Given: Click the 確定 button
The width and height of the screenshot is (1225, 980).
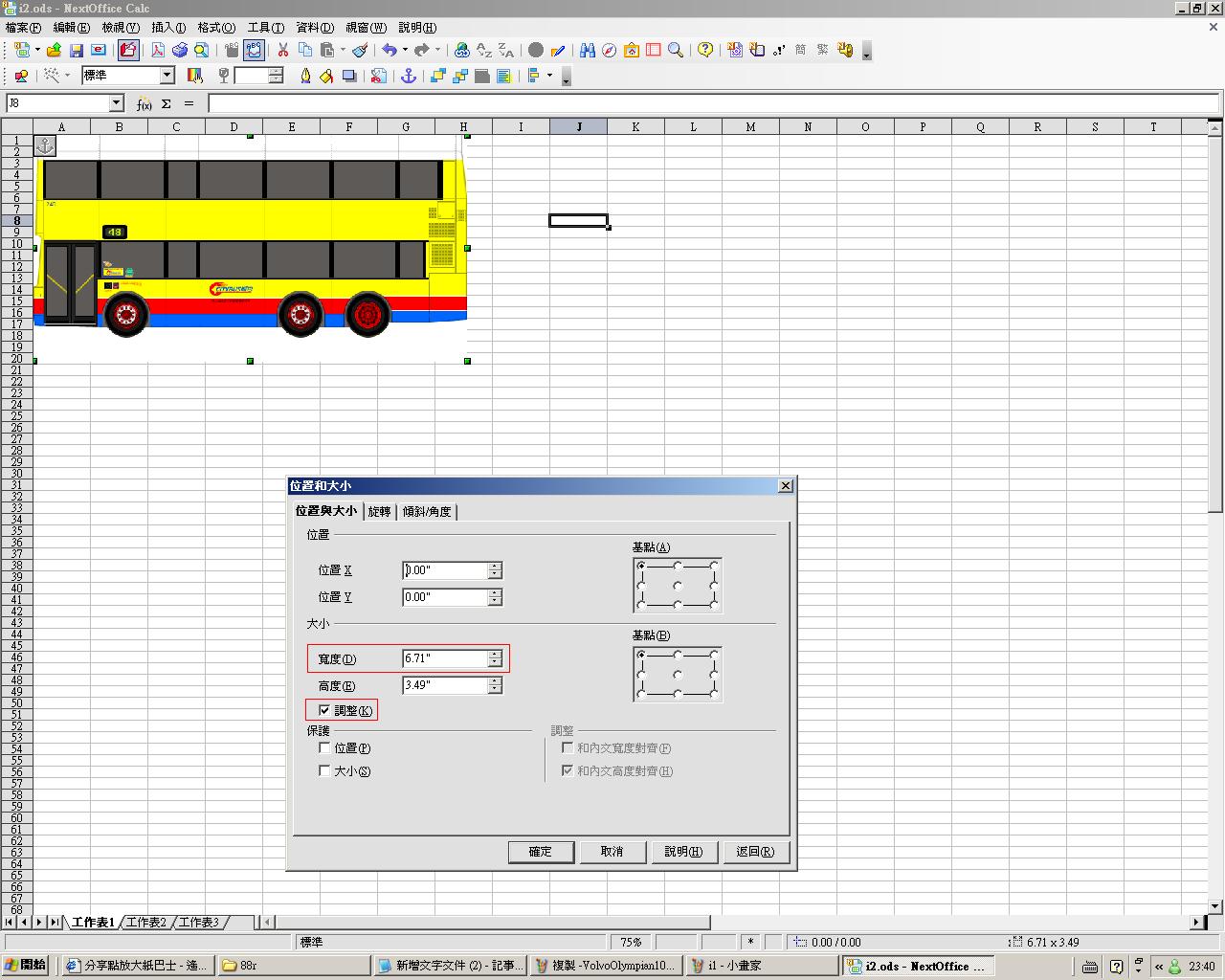Looking at the screenshot, I should pos(541,852).
